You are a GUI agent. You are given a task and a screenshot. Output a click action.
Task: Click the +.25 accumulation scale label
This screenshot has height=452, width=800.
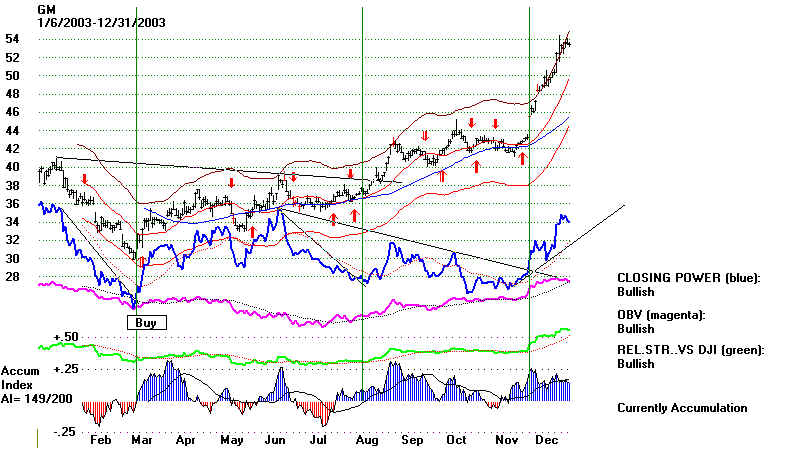tap(66, 369)
